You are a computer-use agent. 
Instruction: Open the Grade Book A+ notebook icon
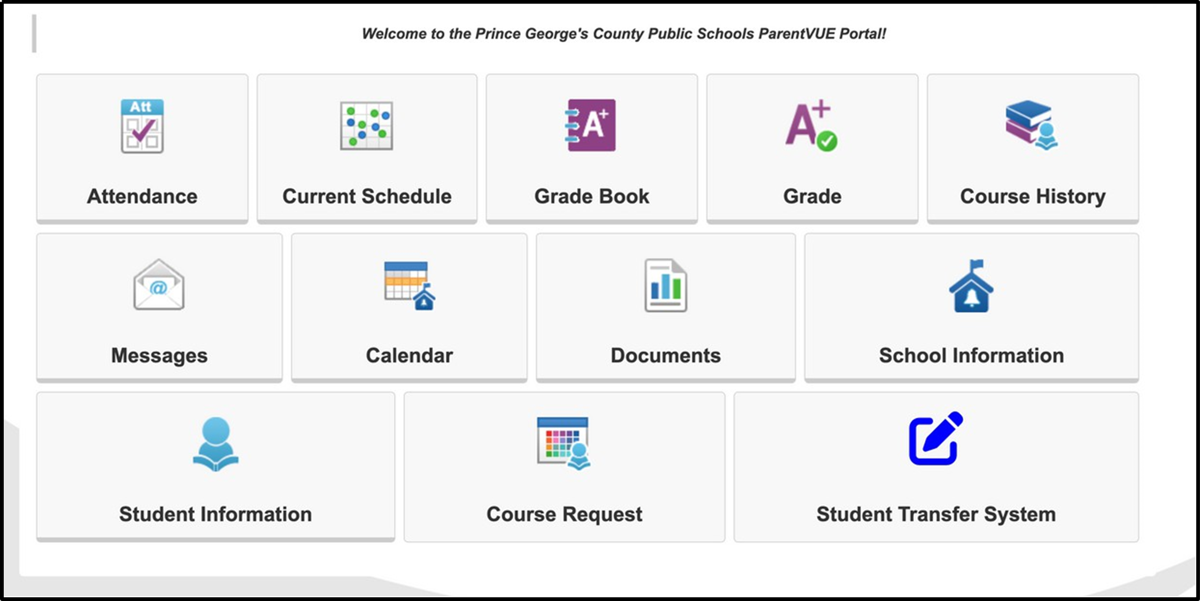click(x=591, y=125)
